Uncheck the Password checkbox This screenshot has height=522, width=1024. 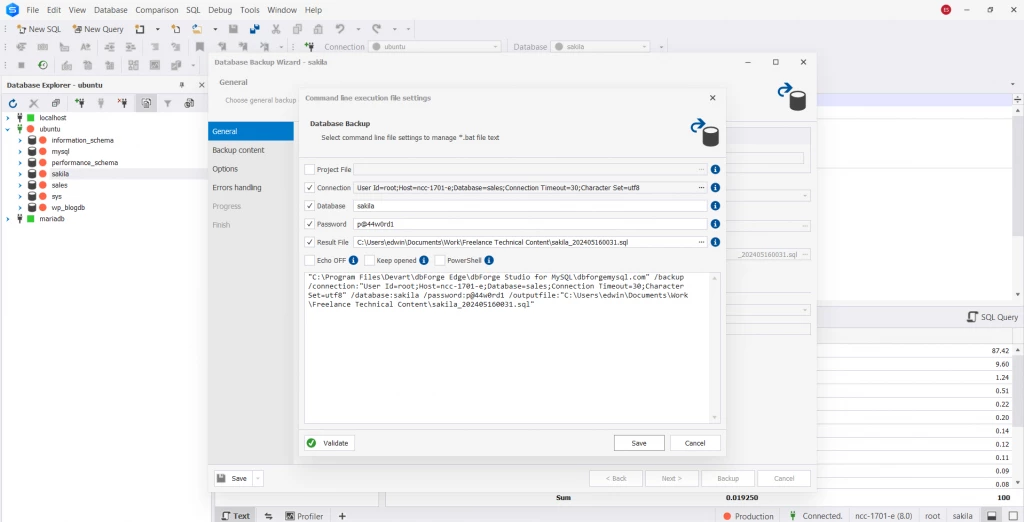[x=310, y=224]
